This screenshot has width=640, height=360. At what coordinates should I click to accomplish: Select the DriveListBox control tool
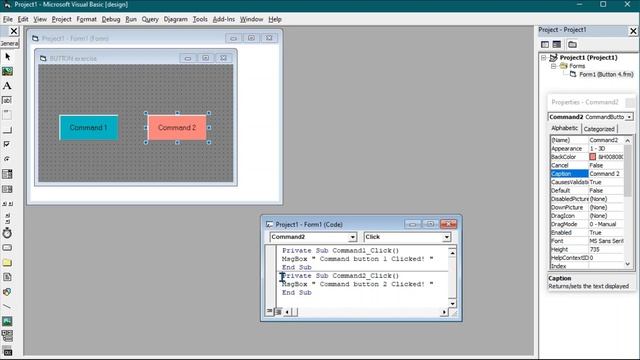click(7, 248)
